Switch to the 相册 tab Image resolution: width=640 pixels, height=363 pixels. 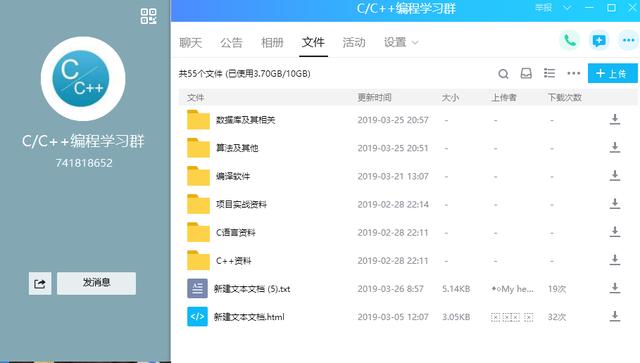[x=272, y=42]
